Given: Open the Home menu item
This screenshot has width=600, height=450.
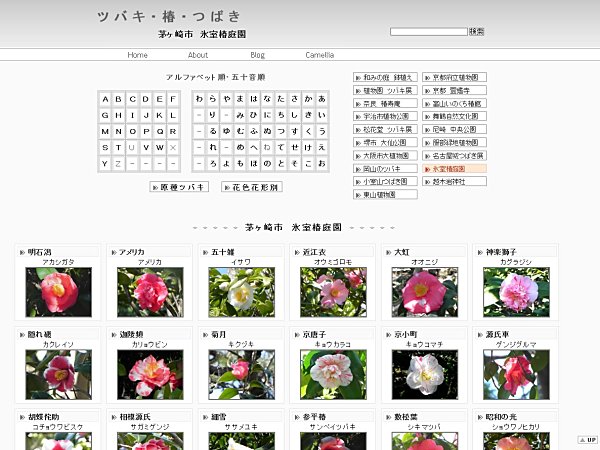Looking at the screenshot, I should 137,55.
